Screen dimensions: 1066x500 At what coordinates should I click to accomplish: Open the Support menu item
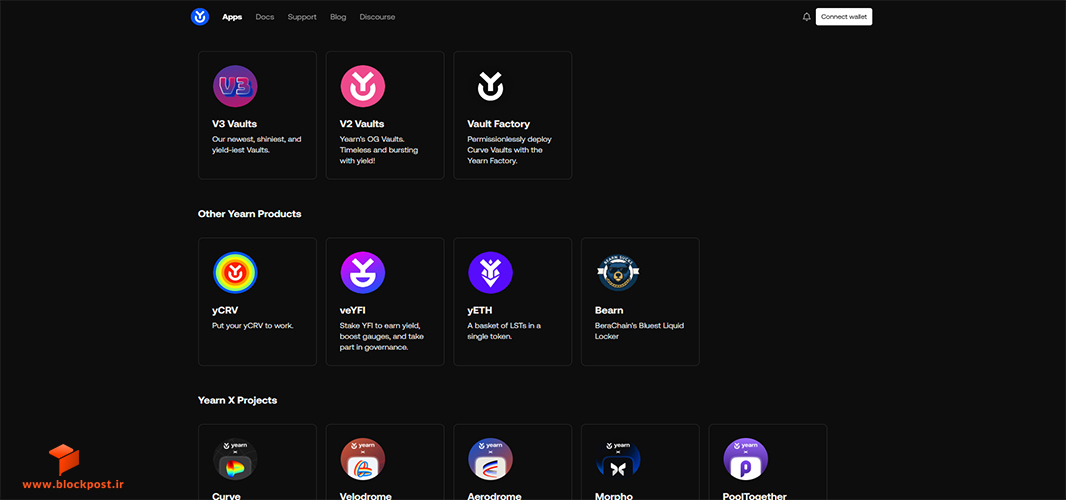(302, 17)
